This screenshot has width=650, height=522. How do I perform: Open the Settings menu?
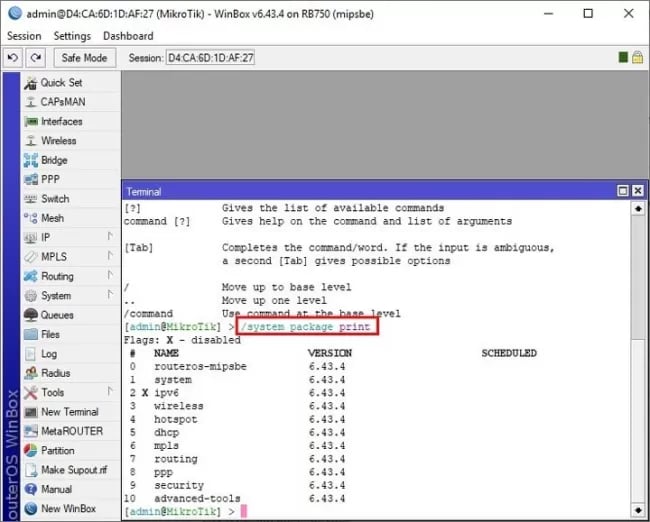72,36
